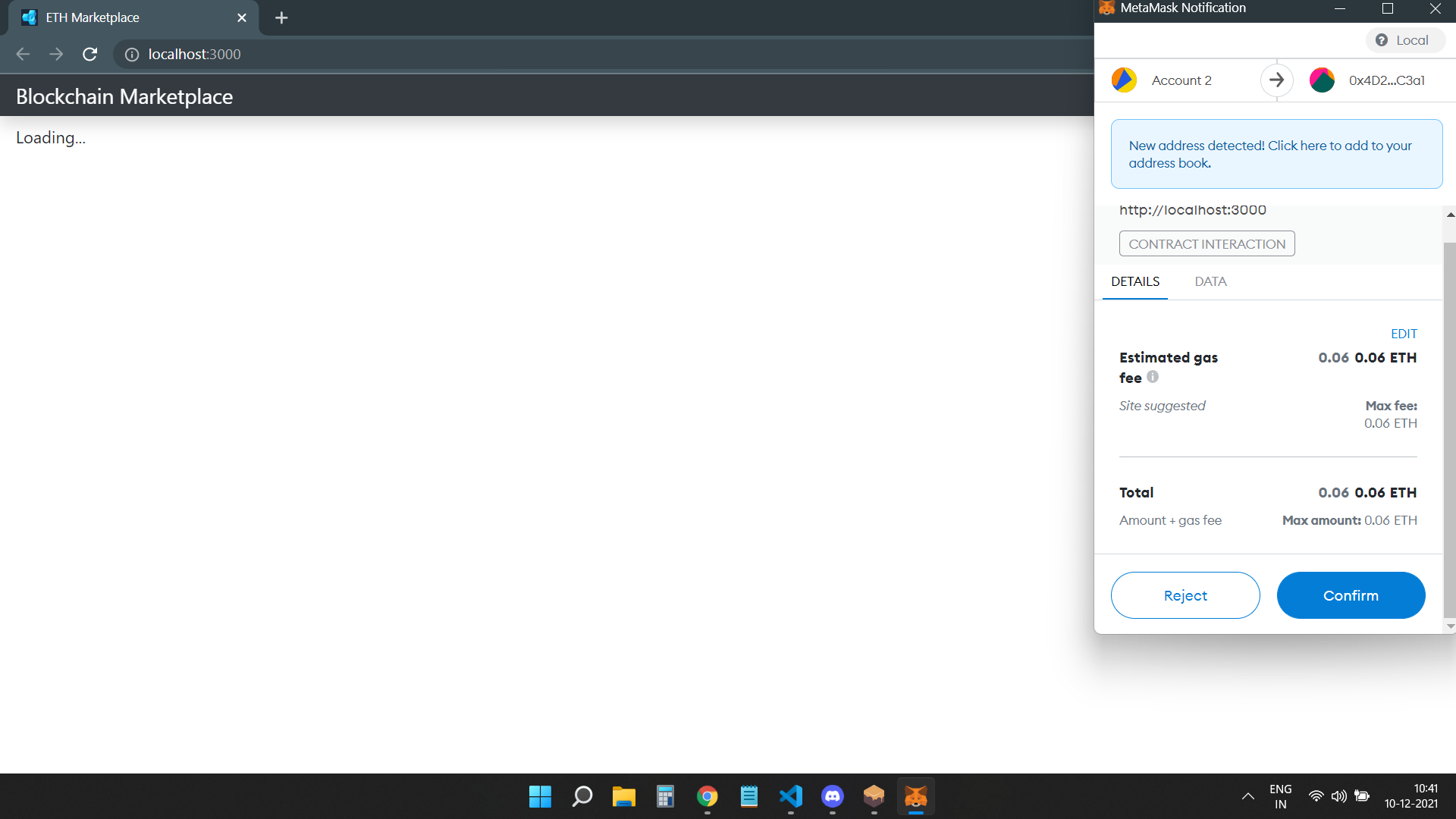This screenshot has width=1456, height=819.
Task: Open Chrome from the taskbar
Action: [x=707, y=796]
